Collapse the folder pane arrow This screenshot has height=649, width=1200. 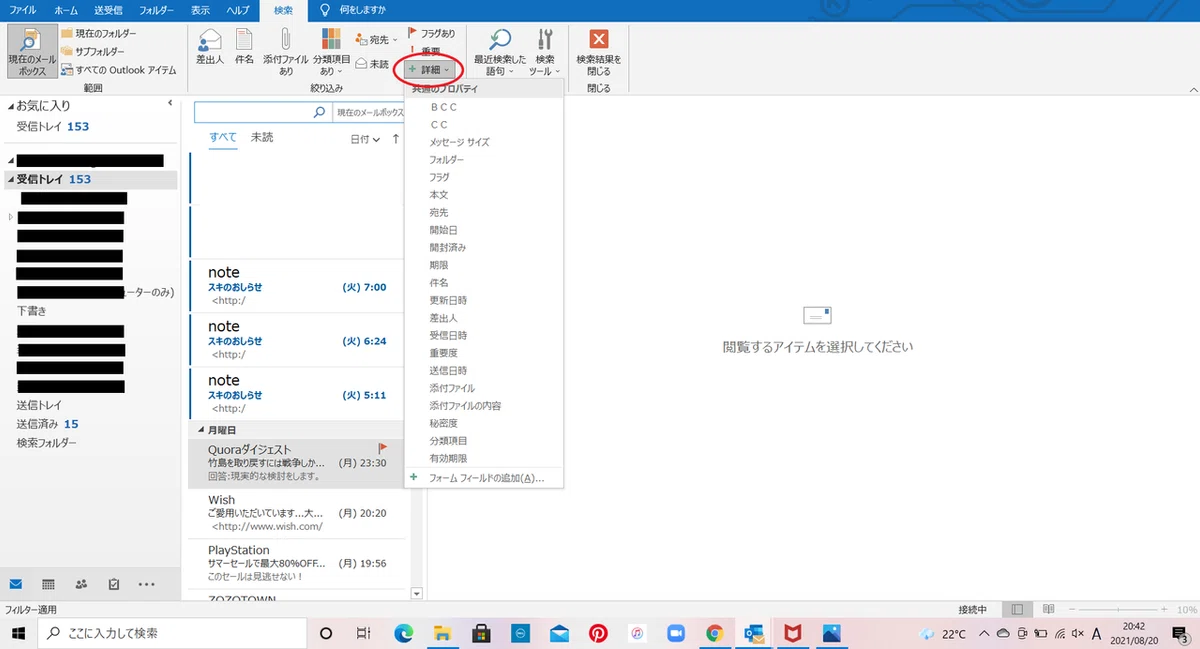170,104
